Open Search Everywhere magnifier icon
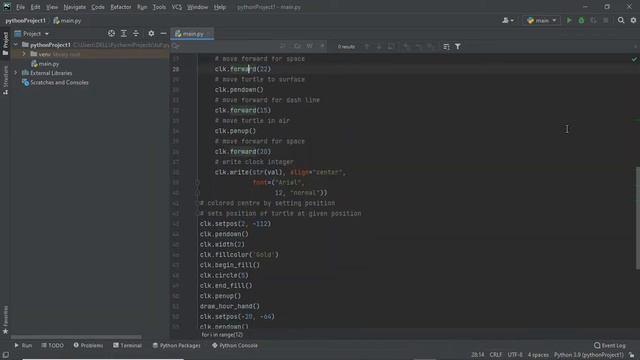Viewport: 640px width, 360px height. 621,20
